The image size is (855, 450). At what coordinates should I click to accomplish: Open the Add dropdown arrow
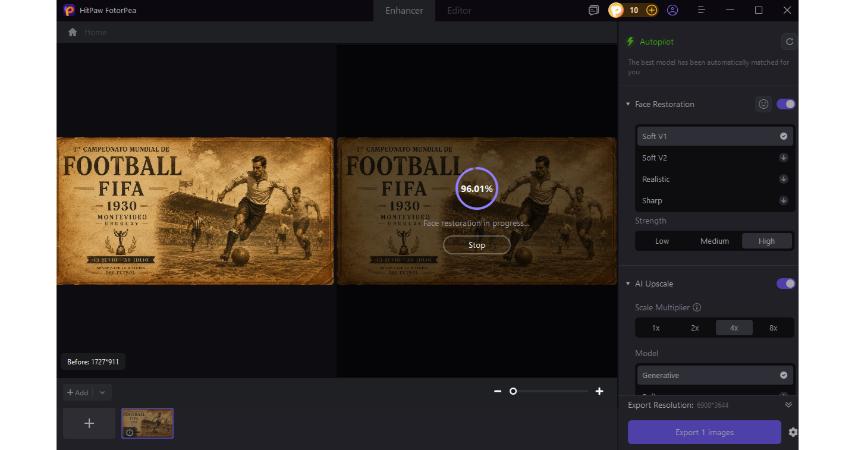click(103, 392)
